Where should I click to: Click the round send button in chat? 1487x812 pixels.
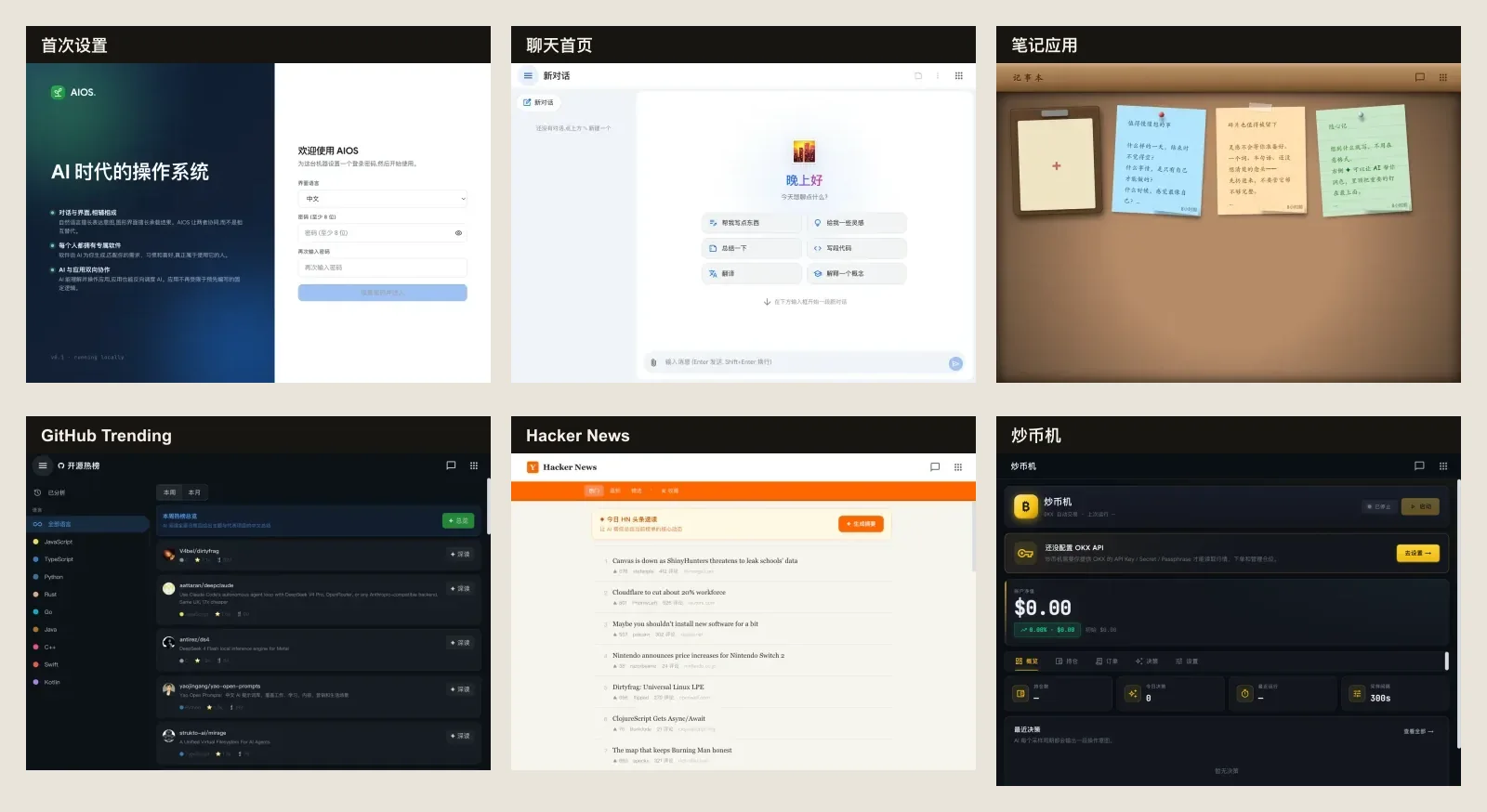[x=955, y=363]
